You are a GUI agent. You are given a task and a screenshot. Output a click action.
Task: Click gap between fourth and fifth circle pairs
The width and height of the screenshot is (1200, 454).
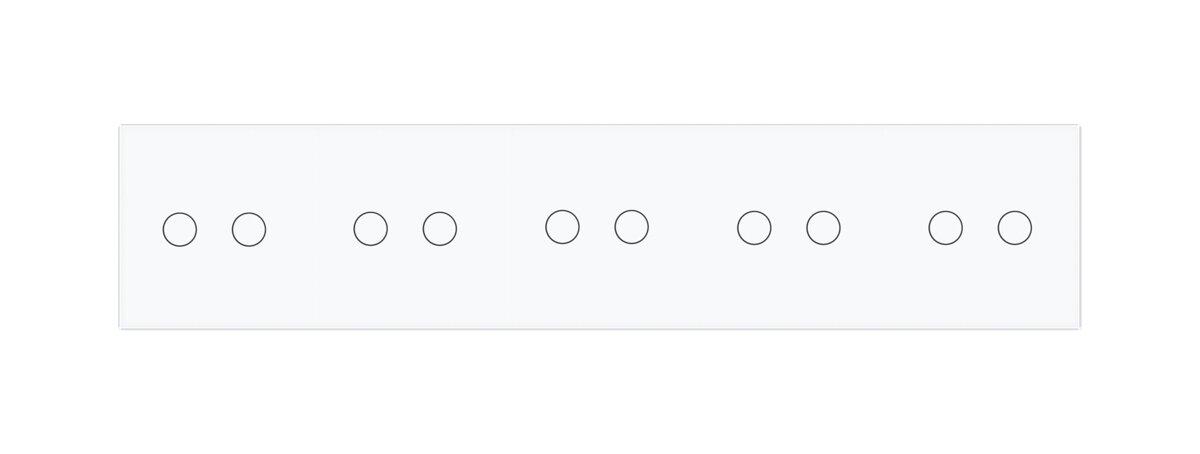click(x=884, y=228)
